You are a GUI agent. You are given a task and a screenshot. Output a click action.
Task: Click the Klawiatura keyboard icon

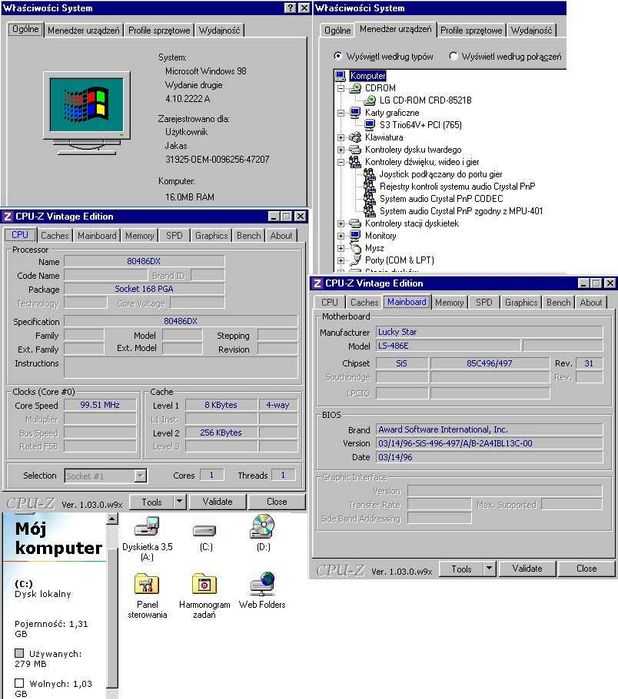355,137
